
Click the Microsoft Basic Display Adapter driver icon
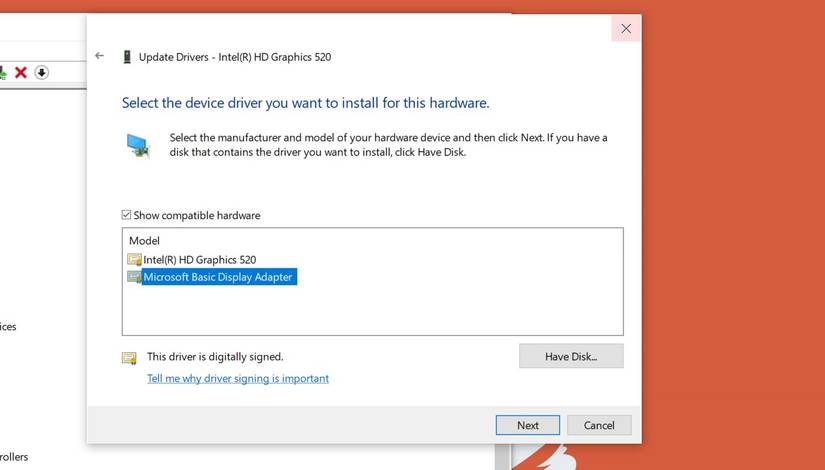coord(134,277)
